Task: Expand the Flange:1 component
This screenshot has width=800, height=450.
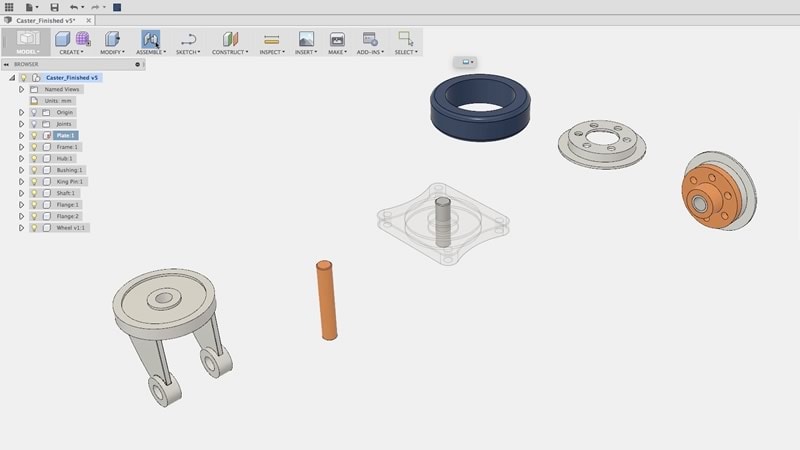Action: tap(21, 205)
